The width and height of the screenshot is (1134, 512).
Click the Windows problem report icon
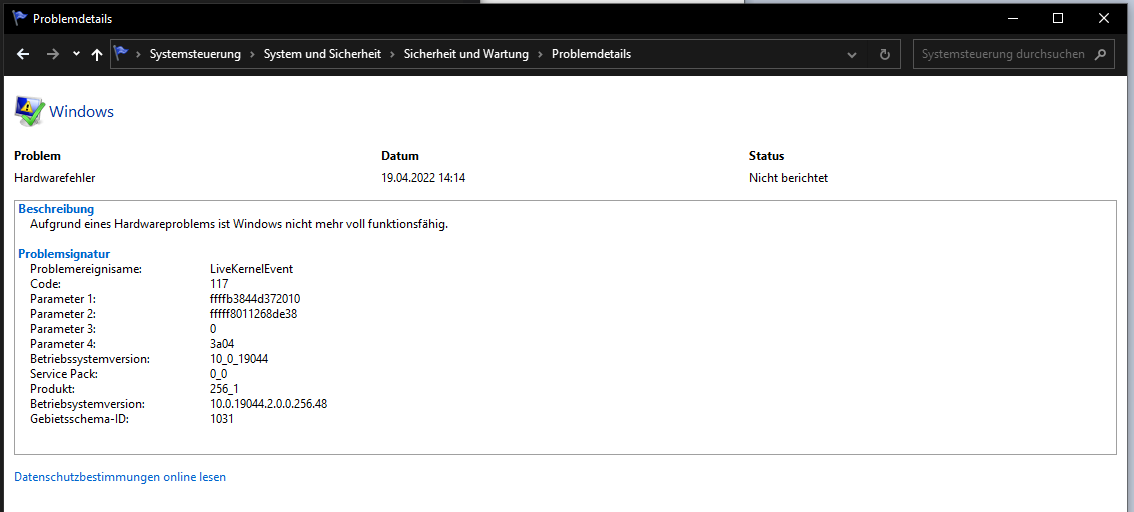[x=29, y=111]
